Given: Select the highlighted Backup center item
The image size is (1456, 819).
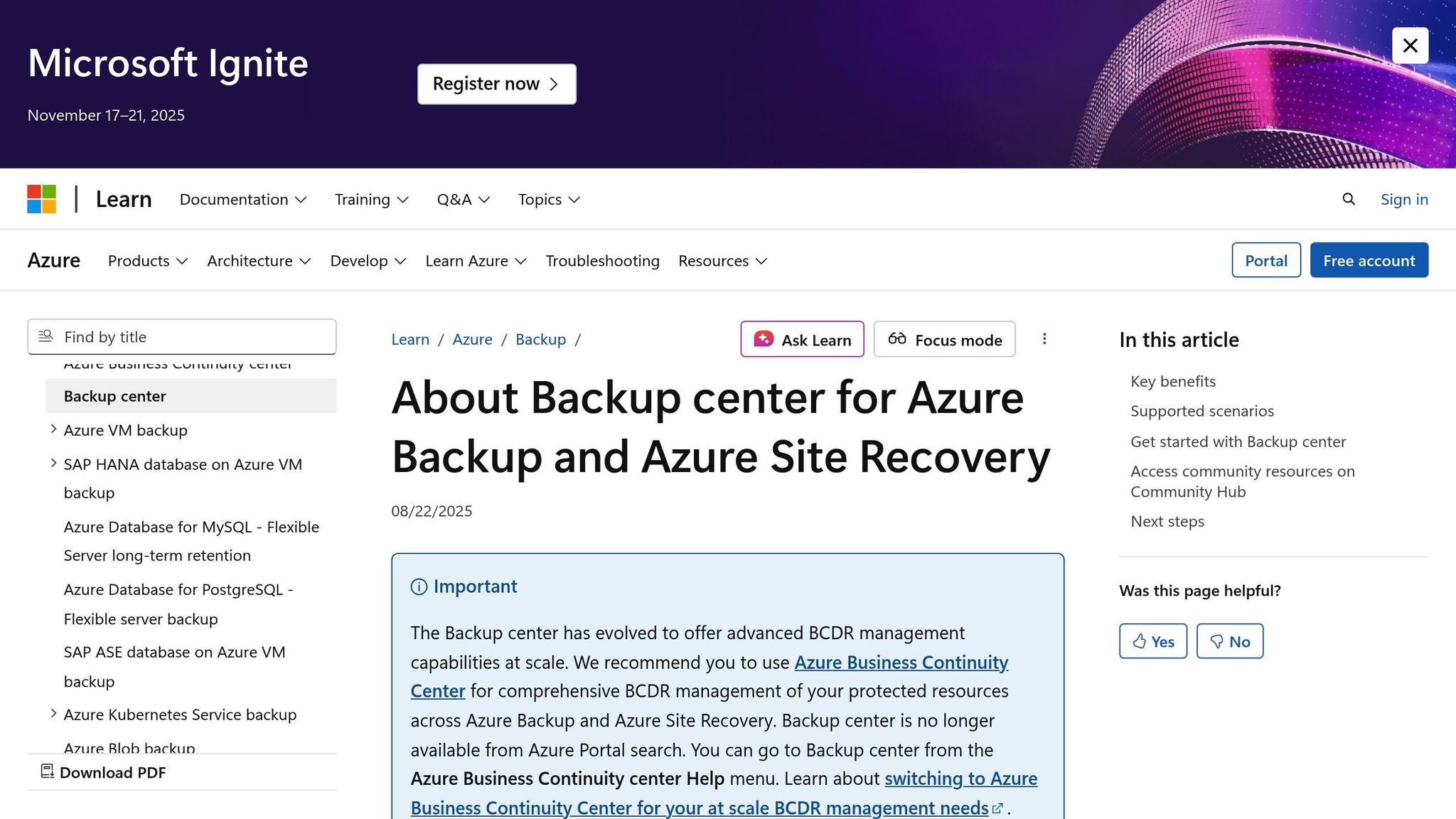Looking at the screenshot, I should (114, 396).
